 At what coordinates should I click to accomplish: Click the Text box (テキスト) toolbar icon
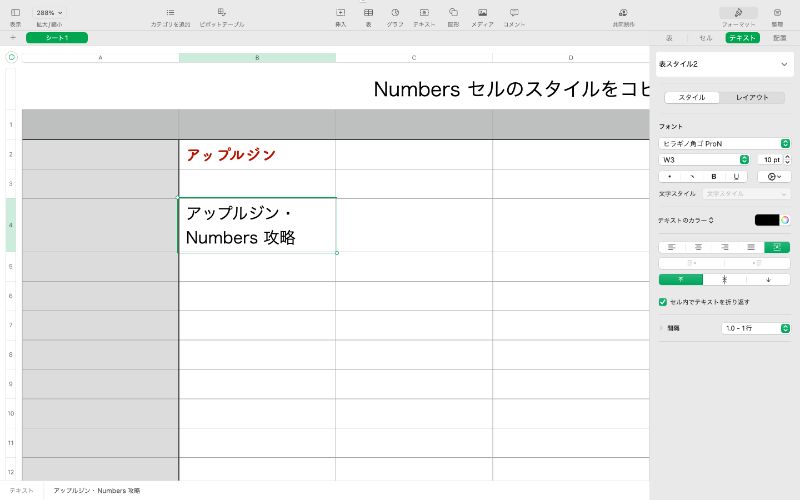tap(424, 12)
